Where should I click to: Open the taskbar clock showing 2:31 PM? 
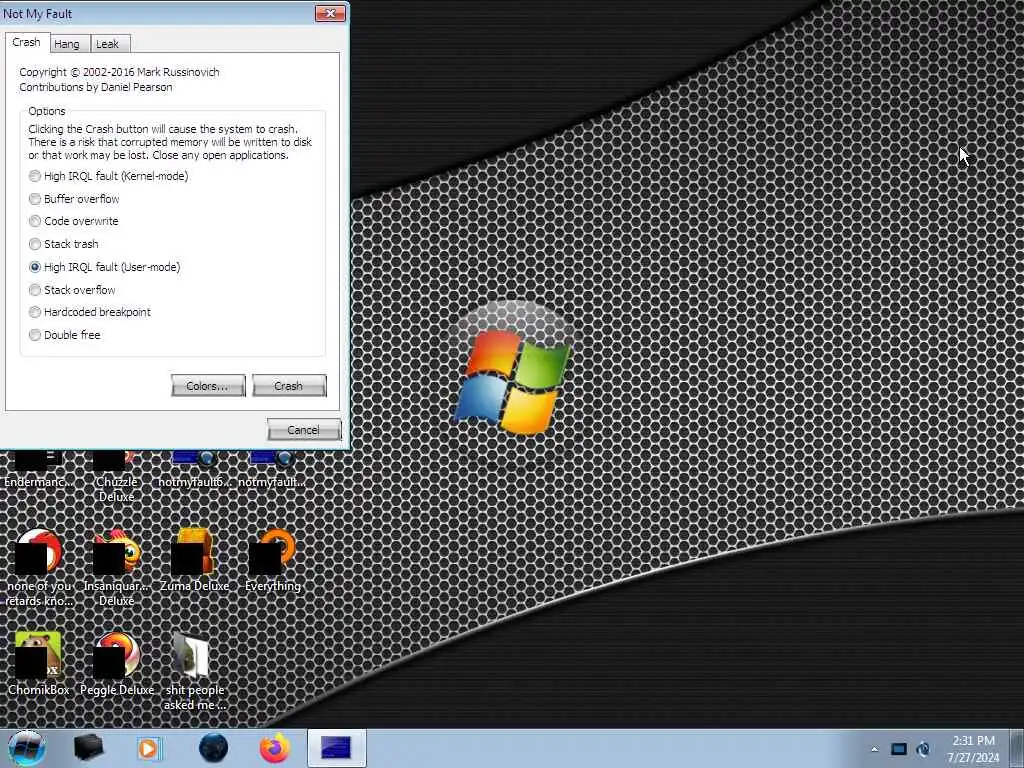tap(973, 749)
